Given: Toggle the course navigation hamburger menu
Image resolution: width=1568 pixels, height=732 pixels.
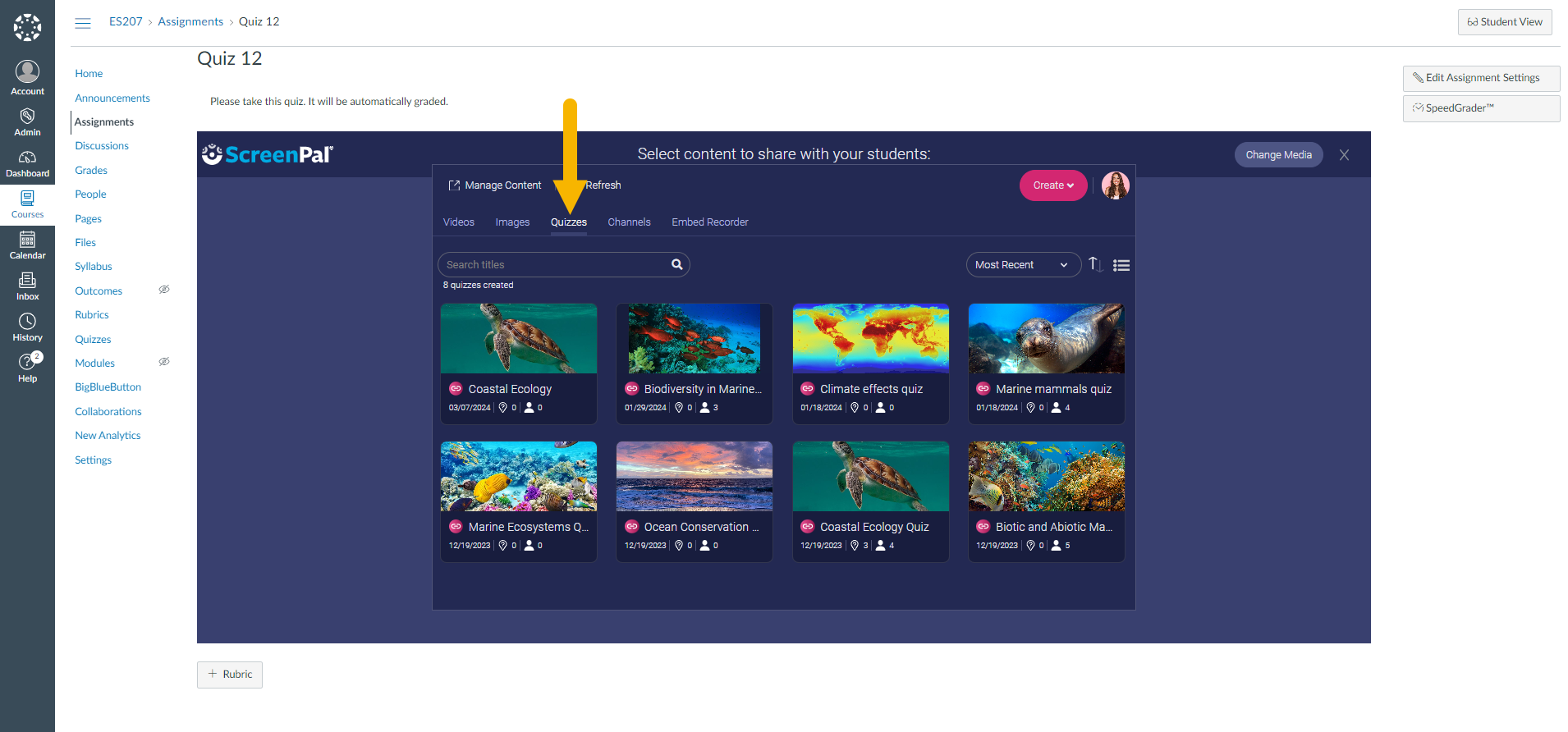Looking at the screenshot, I should [x=83, y=23].
